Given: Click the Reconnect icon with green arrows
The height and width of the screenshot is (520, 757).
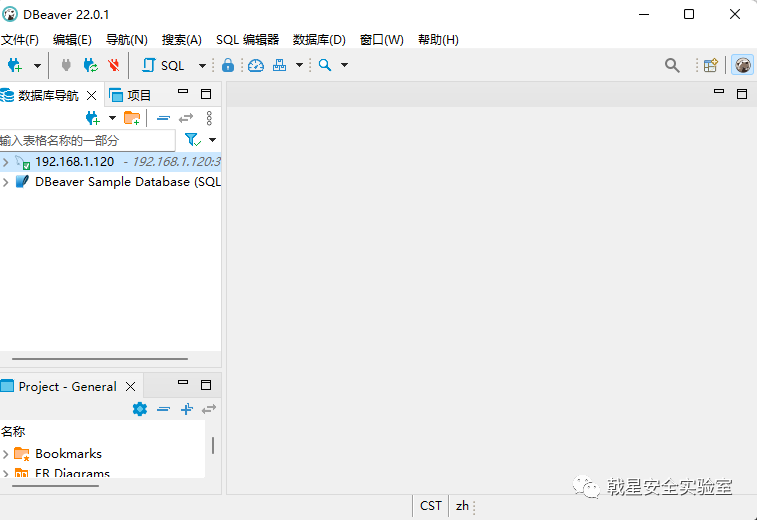Looking at the screenshot, I should (x=90, y=65).
